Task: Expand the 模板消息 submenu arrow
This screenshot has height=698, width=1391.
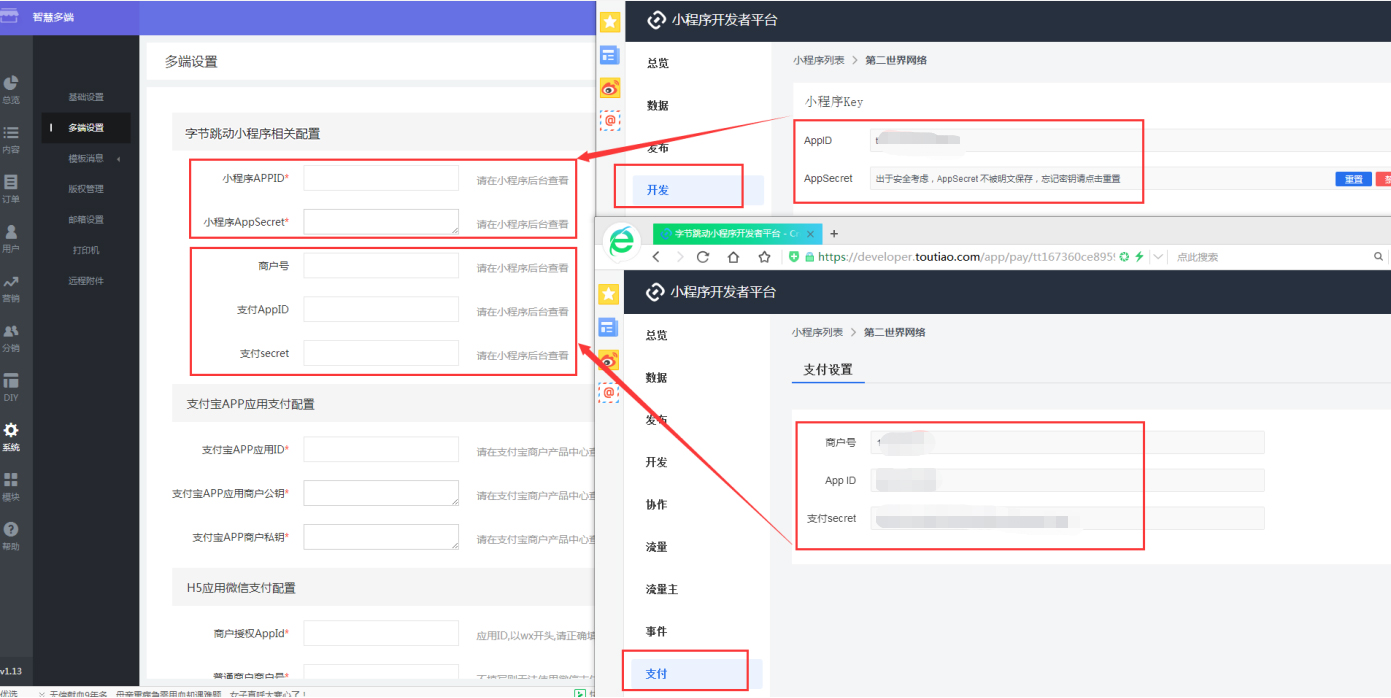Action: point(119,158)
